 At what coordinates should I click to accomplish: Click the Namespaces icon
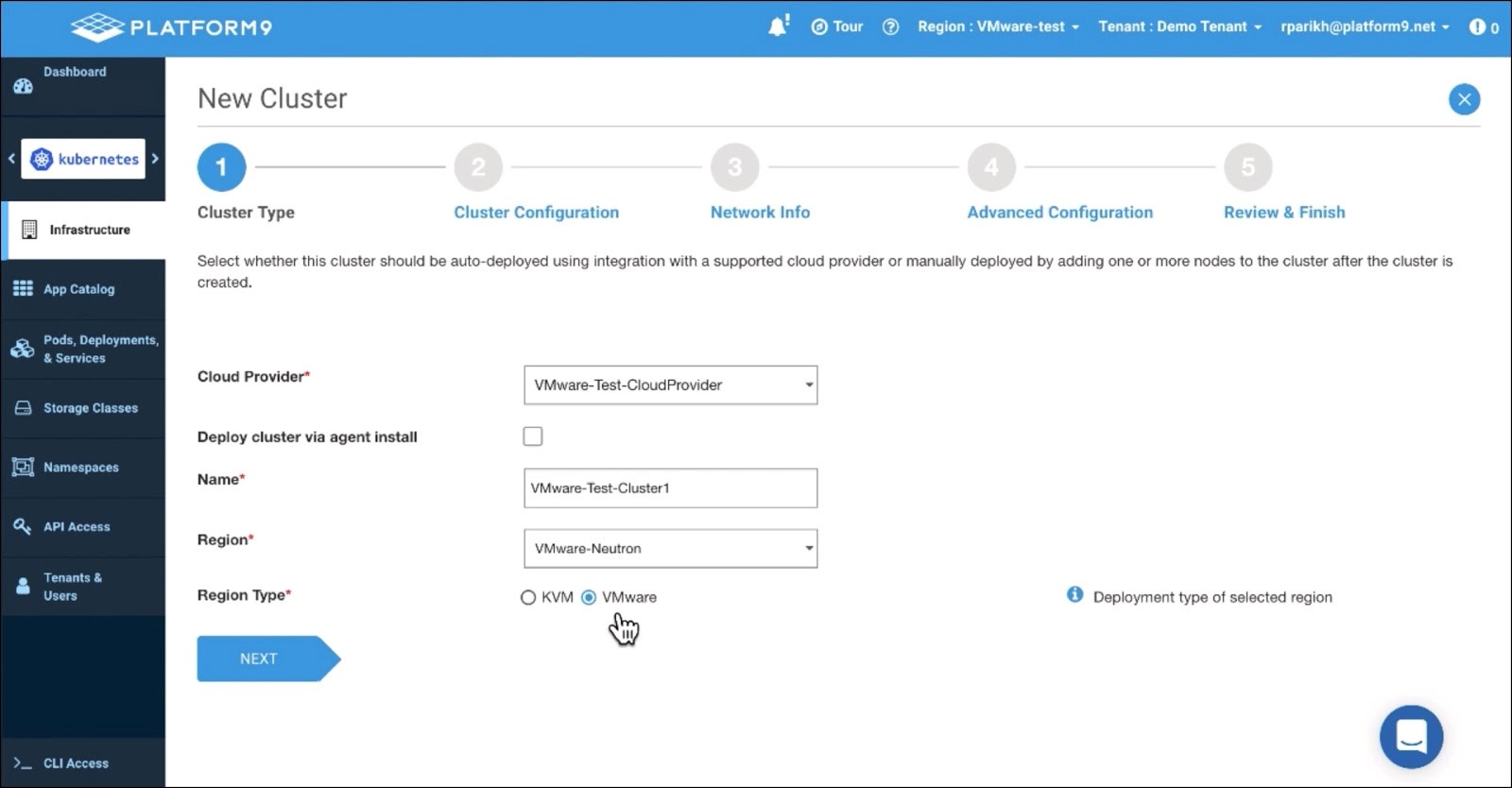coord(23,467)
